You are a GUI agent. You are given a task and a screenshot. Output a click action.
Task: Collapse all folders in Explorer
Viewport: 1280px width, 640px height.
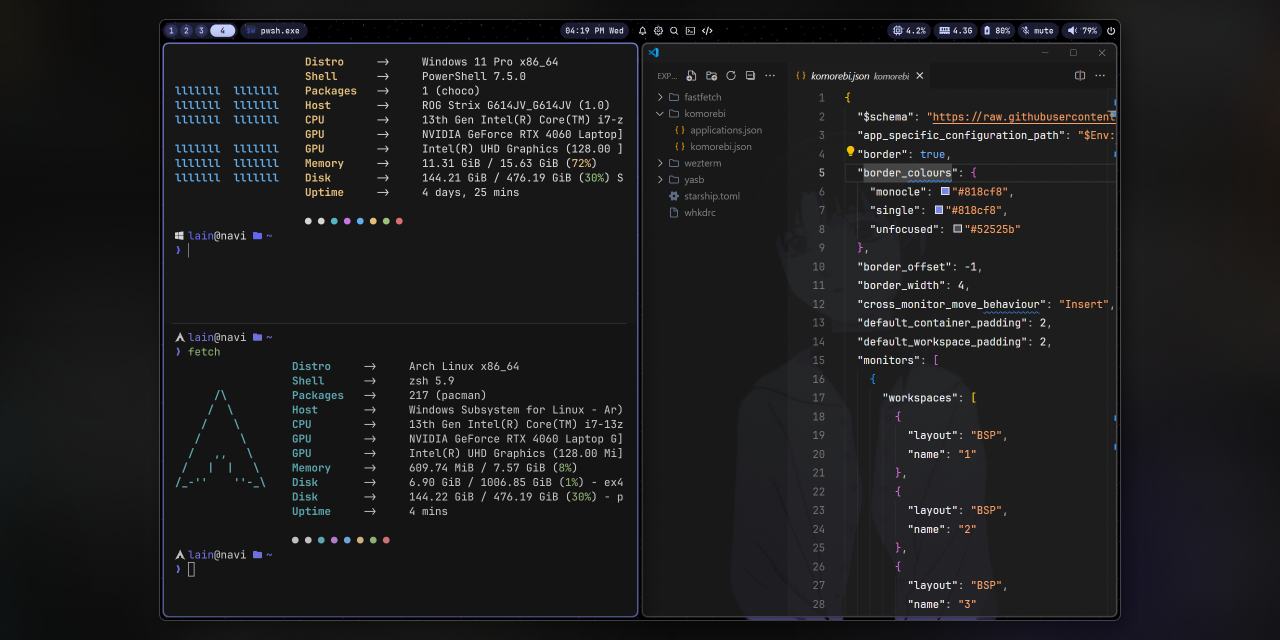(x=750, y=76)
